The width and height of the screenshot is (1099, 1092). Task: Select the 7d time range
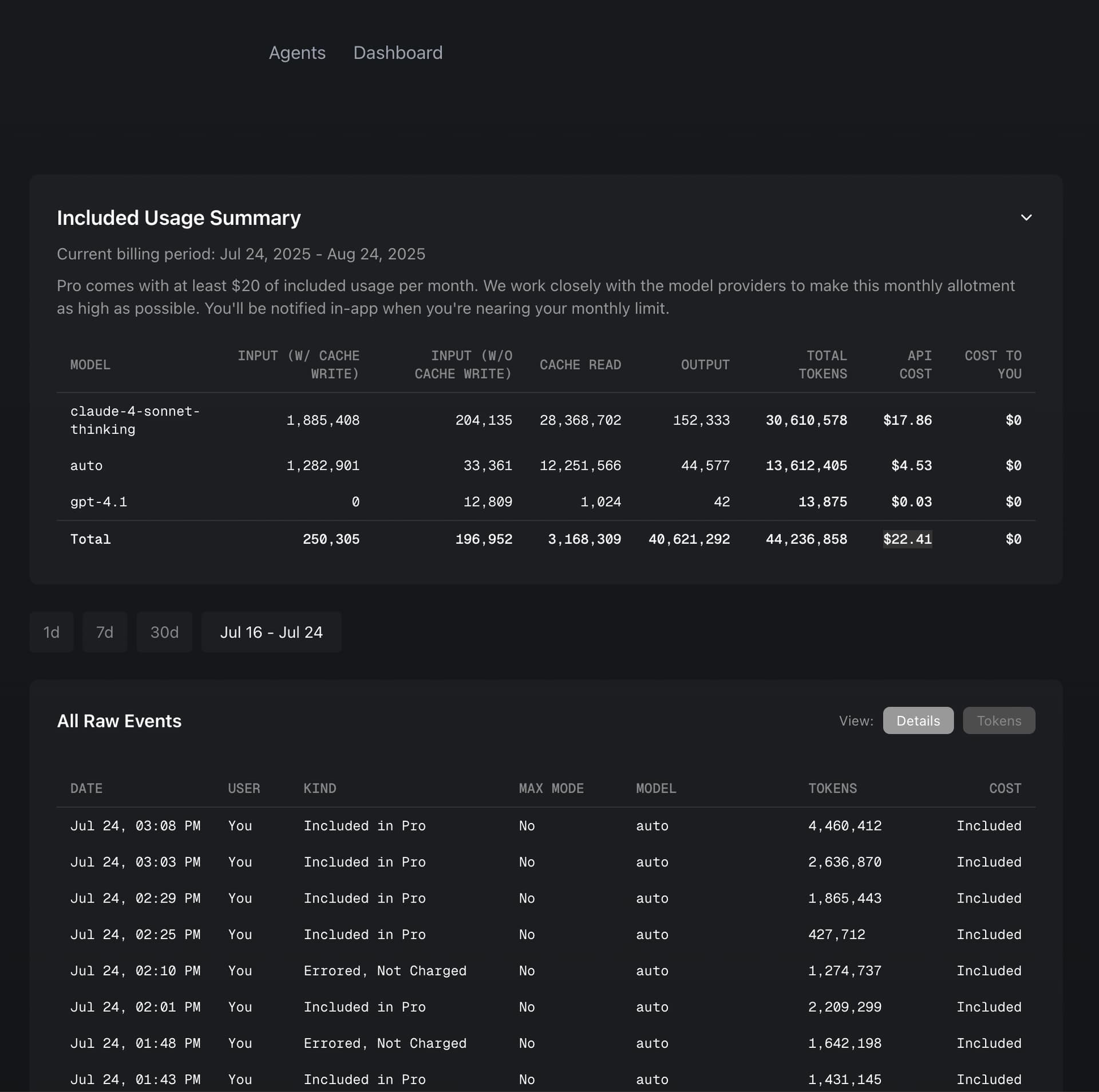point(105,632)
